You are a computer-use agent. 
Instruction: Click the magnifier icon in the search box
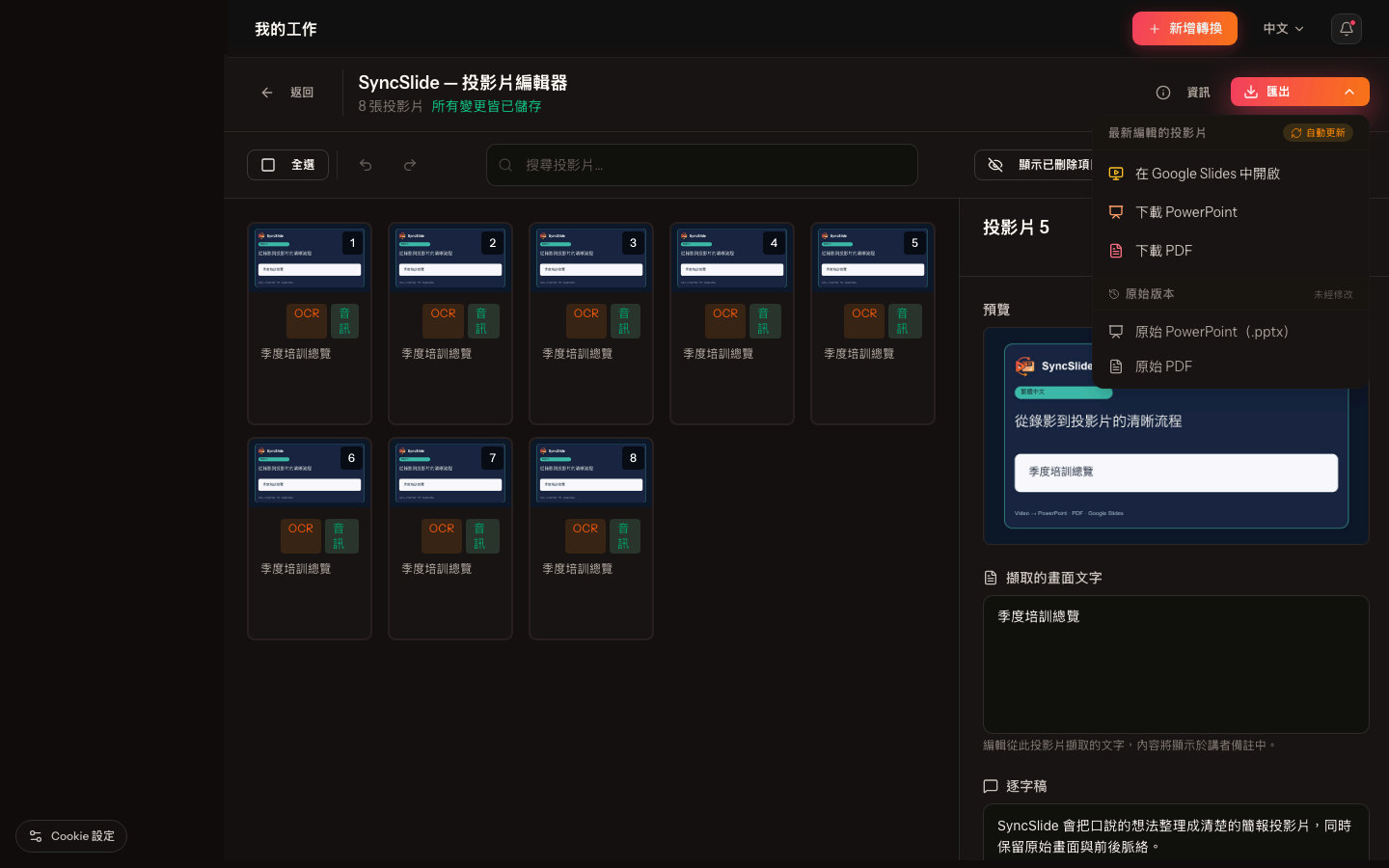(505, 165)
